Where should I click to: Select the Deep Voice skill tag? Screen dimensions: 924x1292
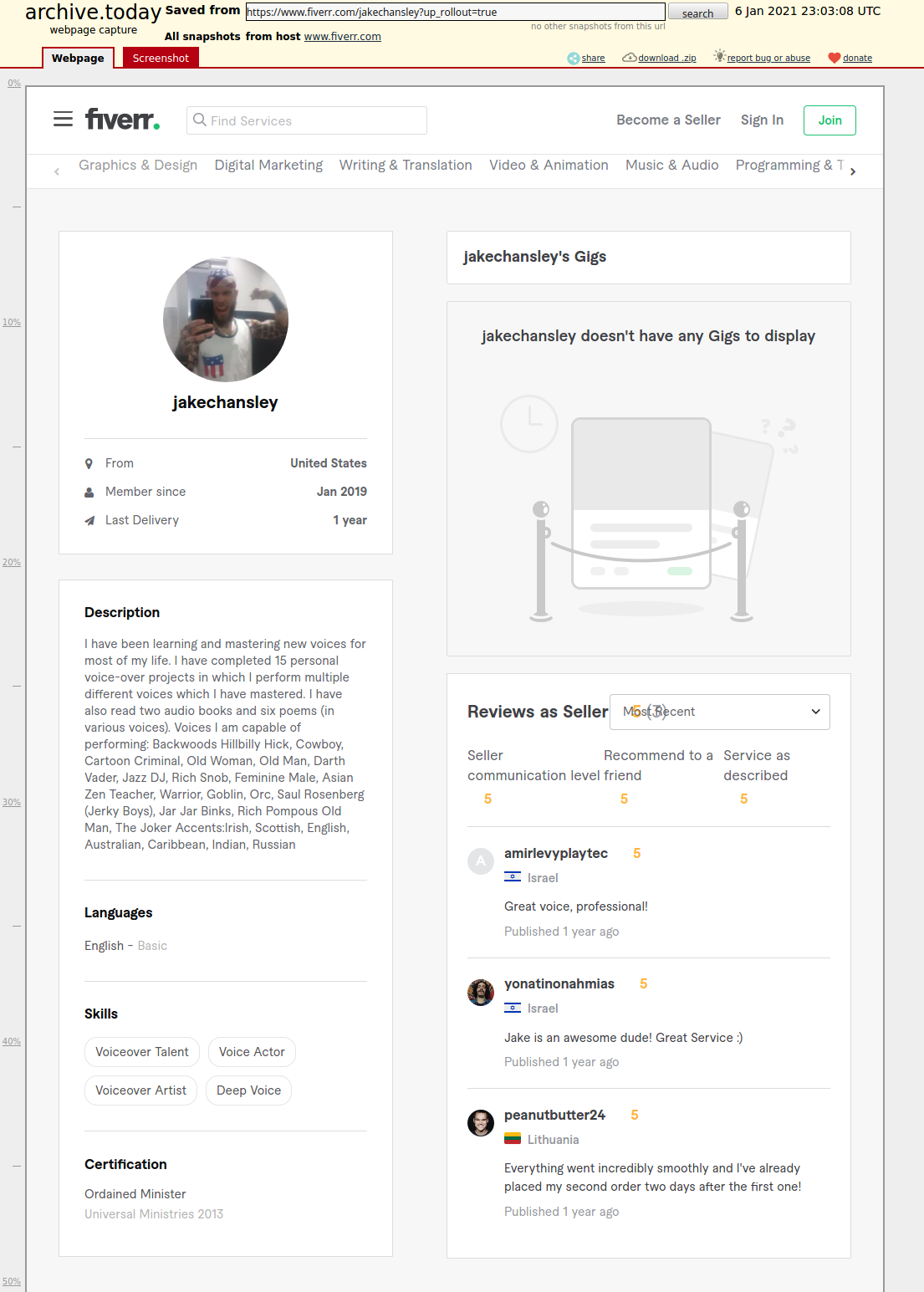point(248,1090)
